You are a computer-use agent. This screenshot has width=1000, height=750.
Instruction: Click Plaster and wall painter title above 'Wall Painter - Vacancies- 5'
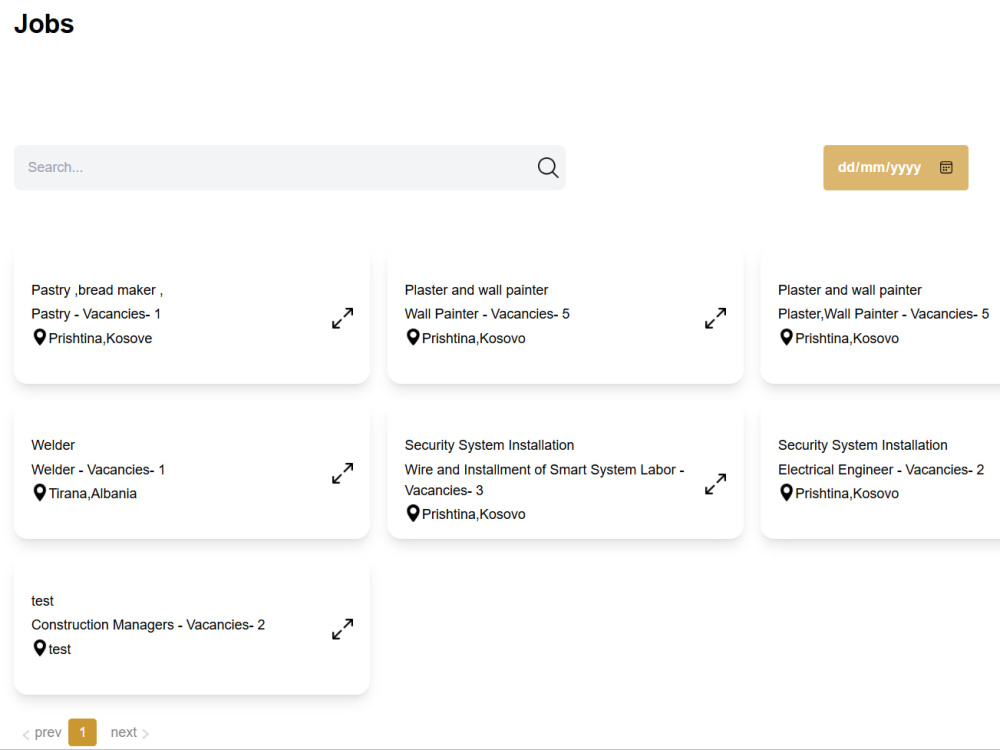point(476,290)
